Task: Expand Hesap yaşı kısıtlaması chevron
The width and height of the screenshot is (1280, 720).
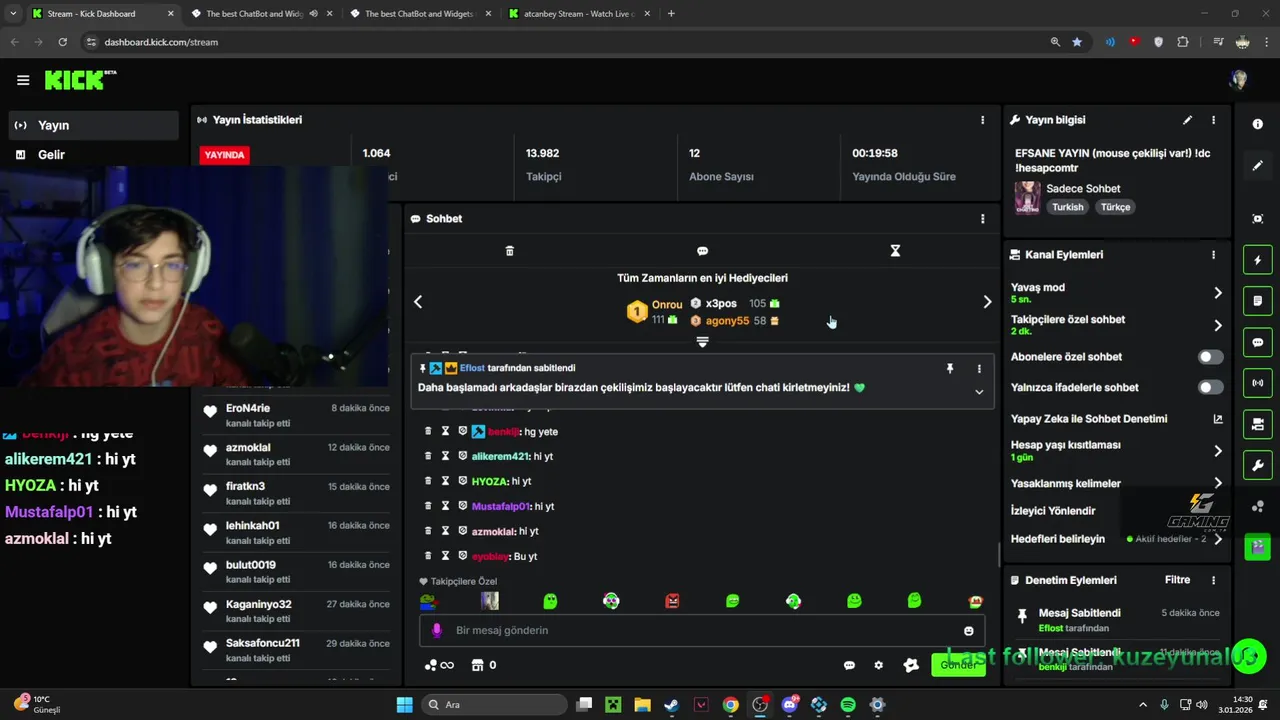Action: click(1217, 451)
